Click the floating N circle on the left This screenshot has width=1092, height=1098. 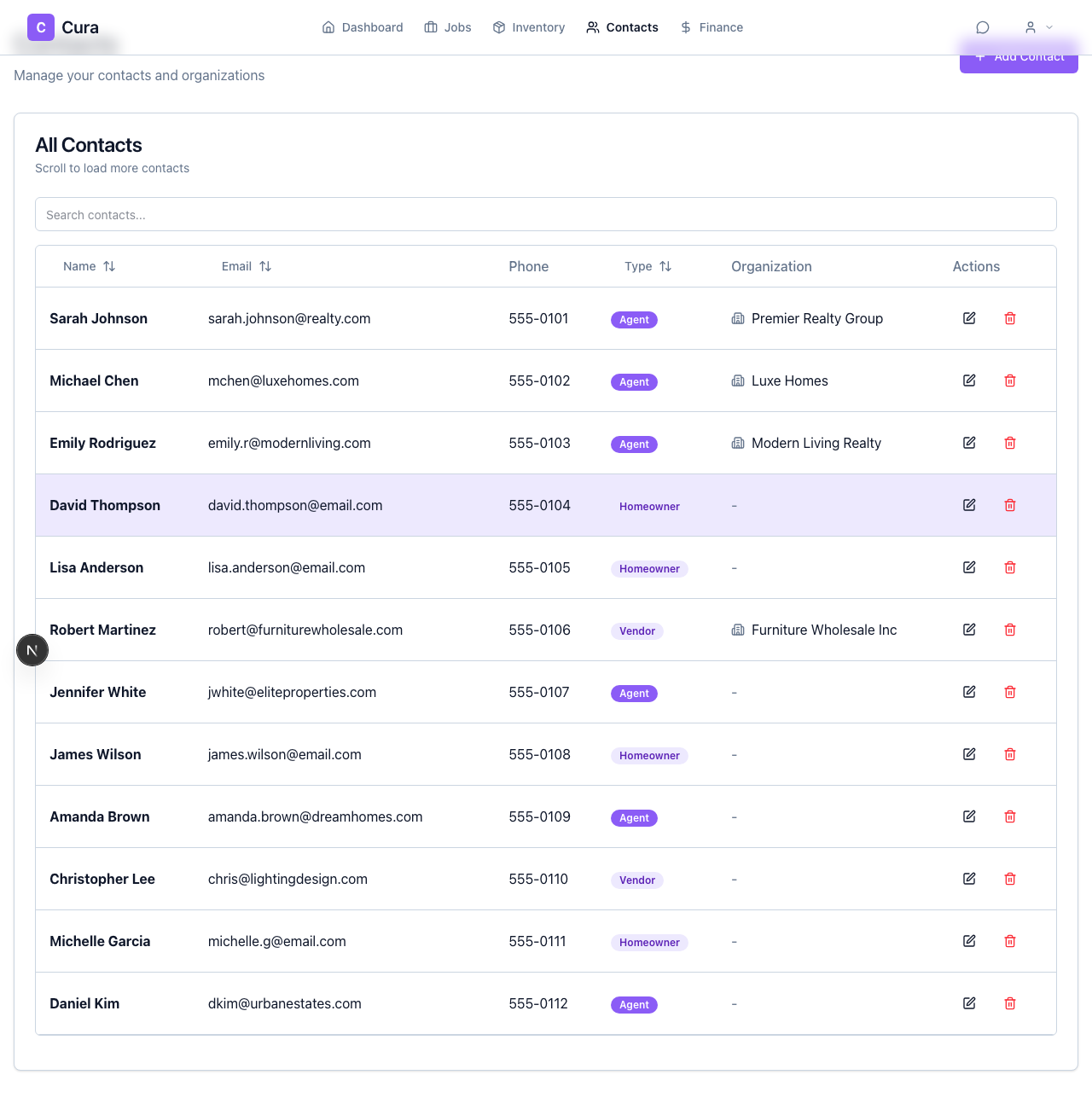32,649
